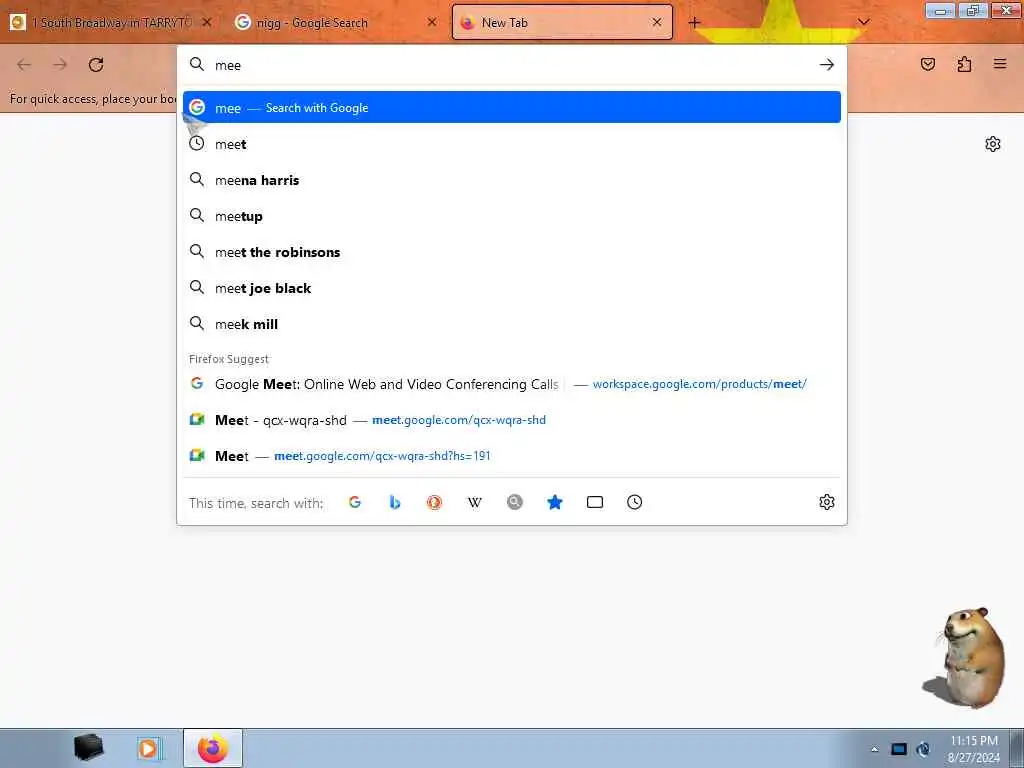Search this time with Wikipedia icon

(475, 502)
